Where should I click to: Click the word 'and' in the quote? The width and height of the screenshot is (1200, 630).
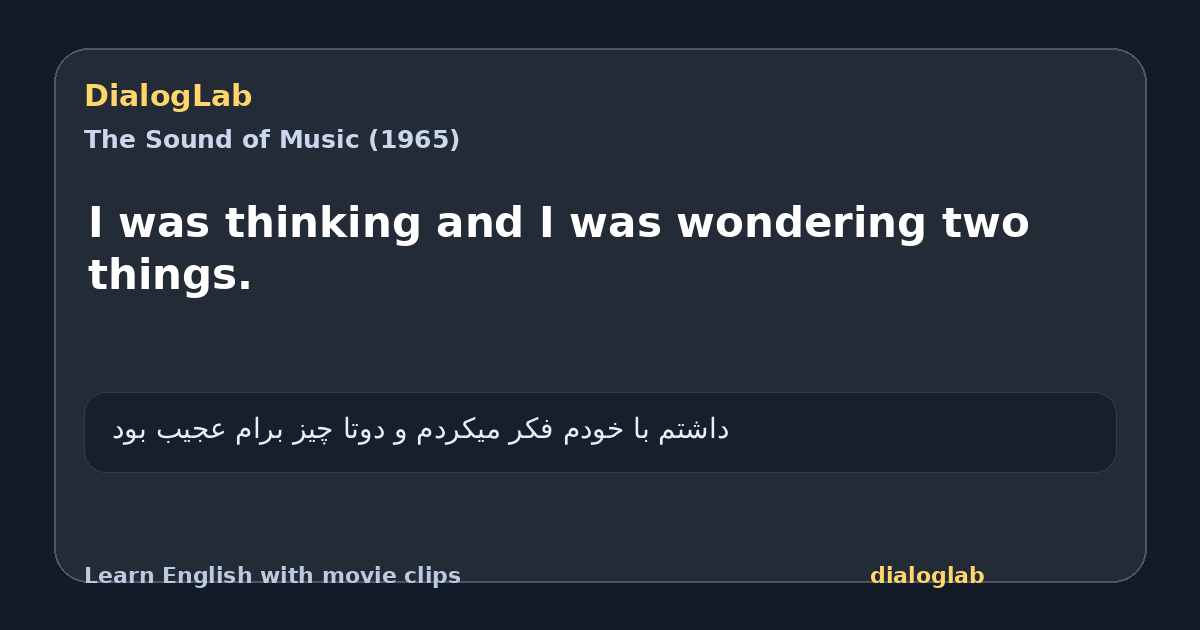[479, 223]
